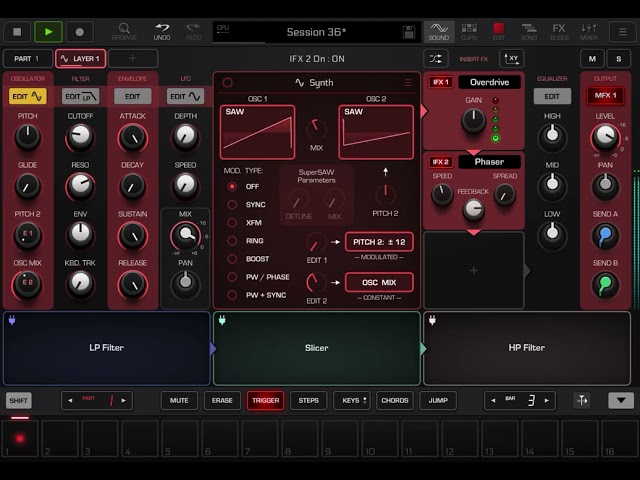Select the Slicer pad
Image resolution: width=640 pixels, height=480 pixels.
pyautogui.click(x=317, y=348)
